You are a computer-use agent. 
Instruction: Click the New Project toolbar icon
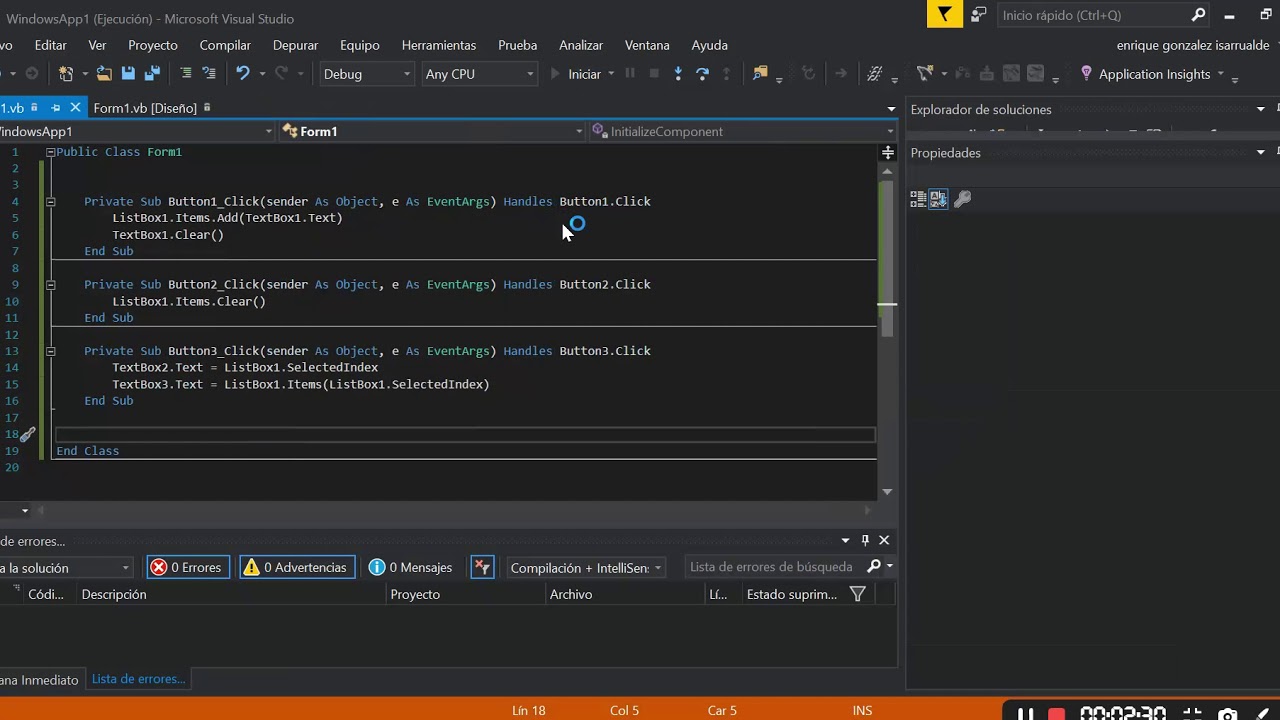66,74
